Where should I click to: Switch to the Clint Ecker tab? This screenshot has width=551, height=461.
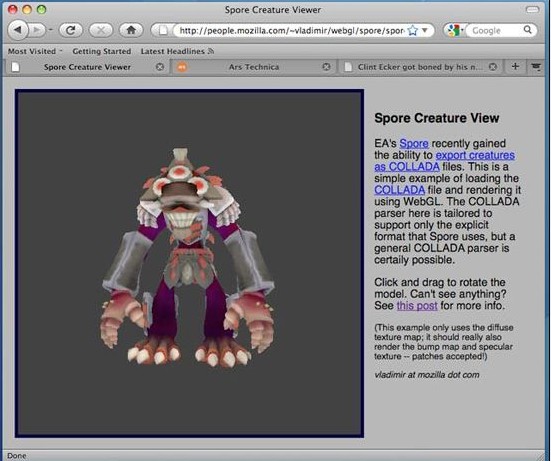coord(420,67)
